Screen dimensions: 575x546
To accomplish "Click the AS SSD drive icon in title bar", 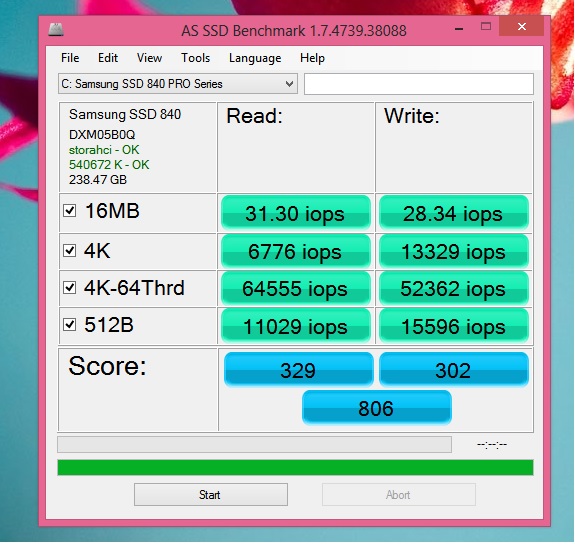I will (x=56, y=30).
